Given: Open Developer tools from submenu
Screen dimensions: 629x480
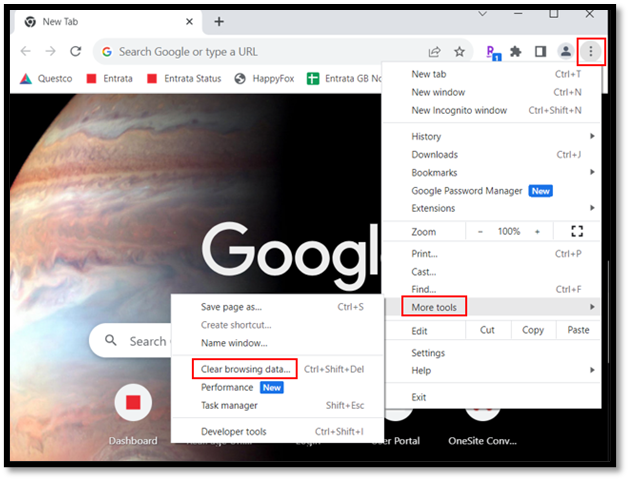Looking at the screenshot, I should [277, 431].
